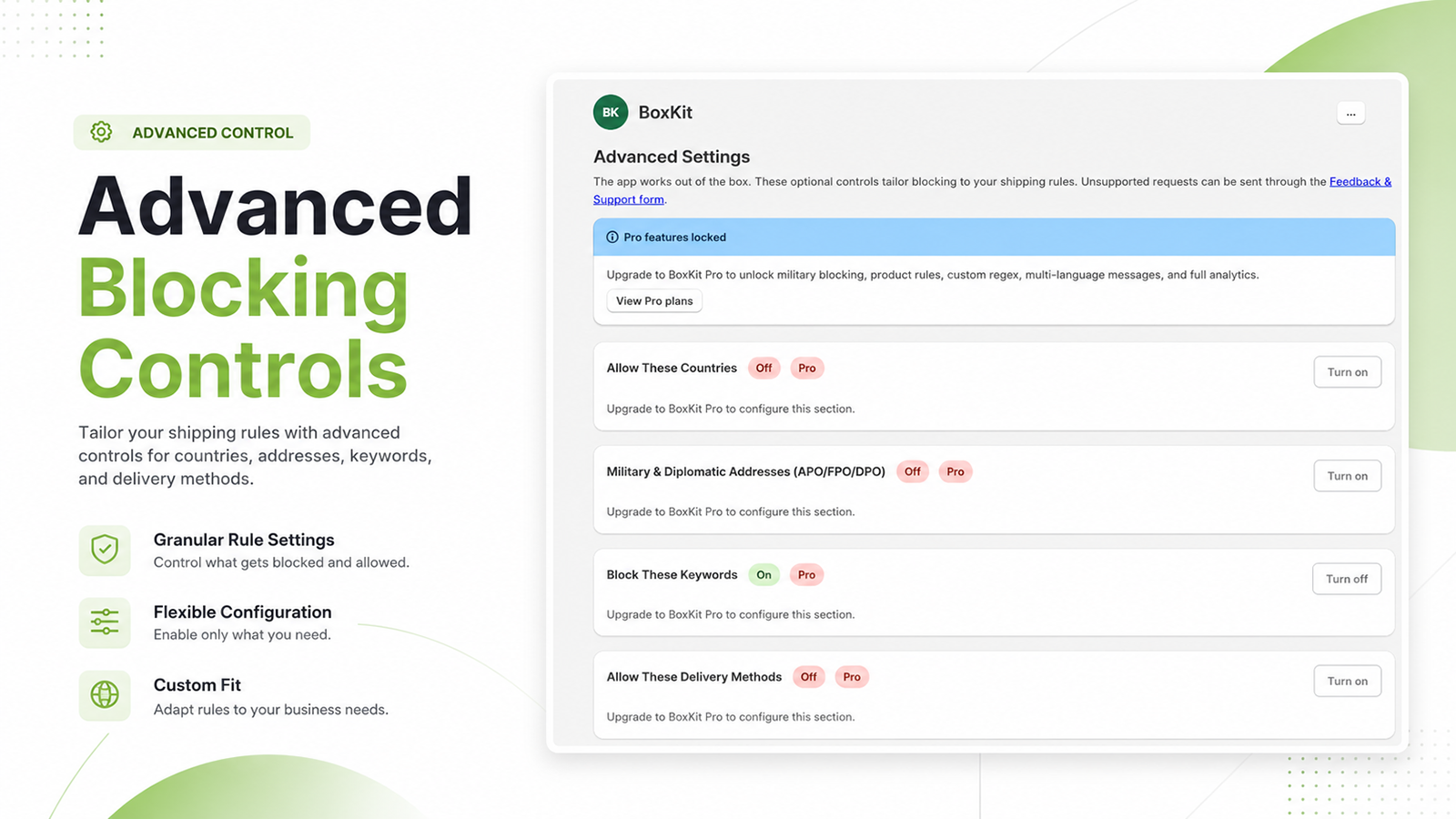
Task: Open the three-dot more options menu
Action: pyautogui.click(x=1350, y=114)
